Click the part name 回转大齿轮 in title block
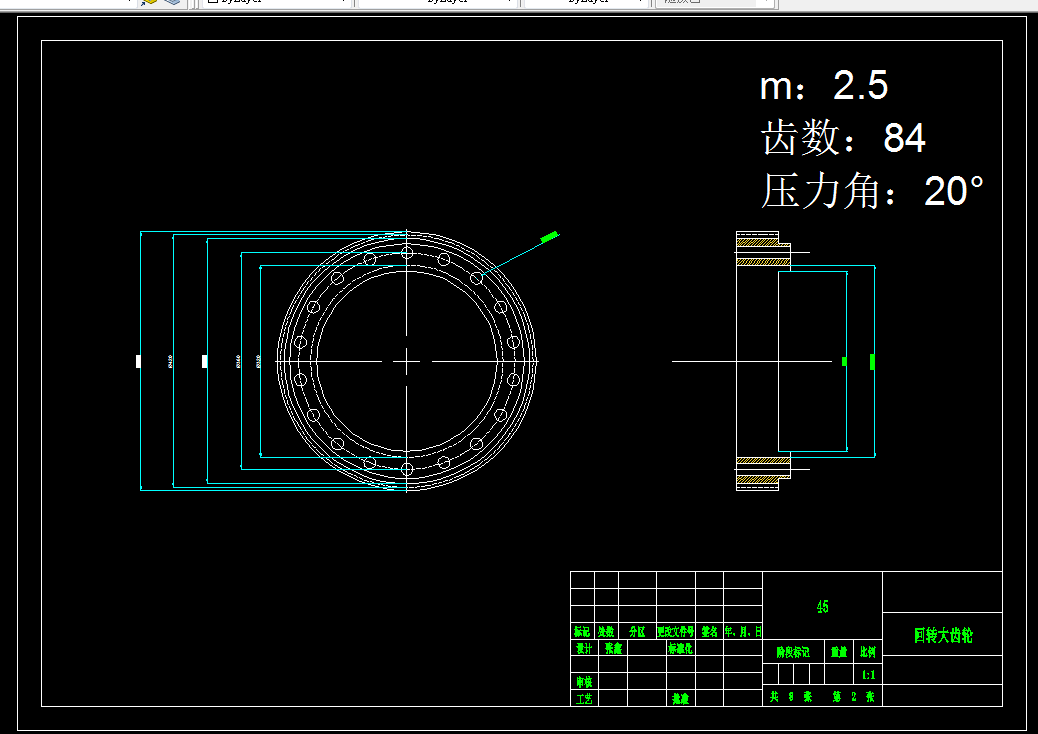 point(943,635)
